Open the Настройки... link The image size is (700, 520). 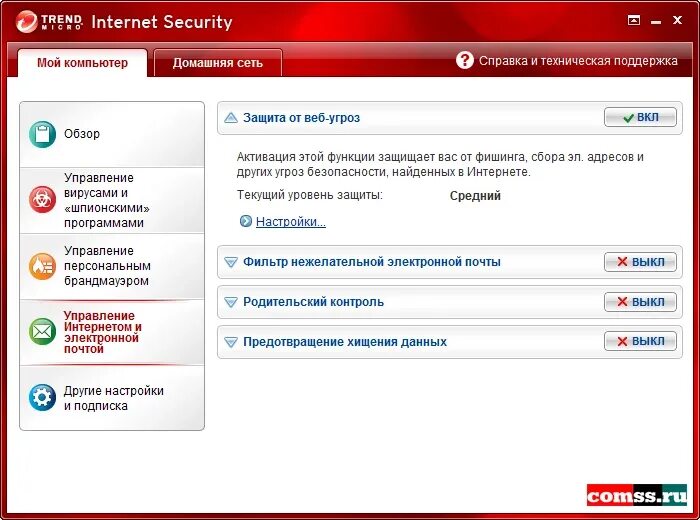point(291,221)
